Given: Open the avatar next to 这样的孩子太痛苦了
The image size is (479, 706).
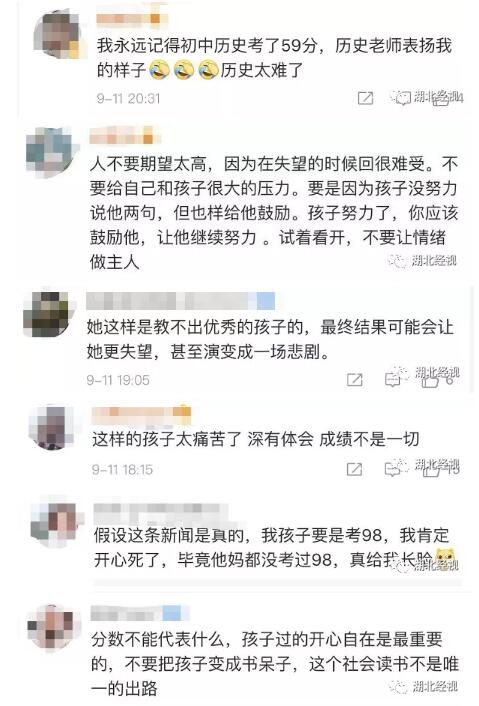Looking at the screenshot, I should pos(52,426).
